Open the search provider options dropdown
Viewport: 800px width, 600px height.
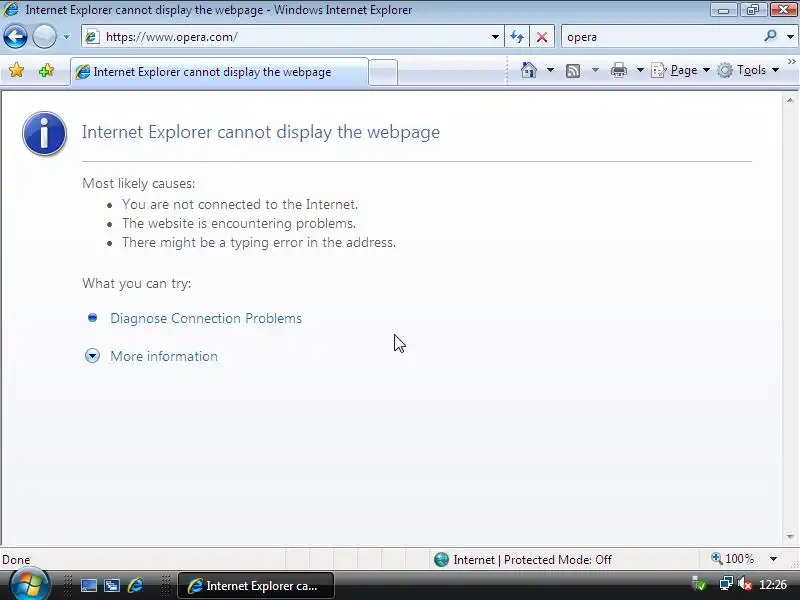click(790, 37)
